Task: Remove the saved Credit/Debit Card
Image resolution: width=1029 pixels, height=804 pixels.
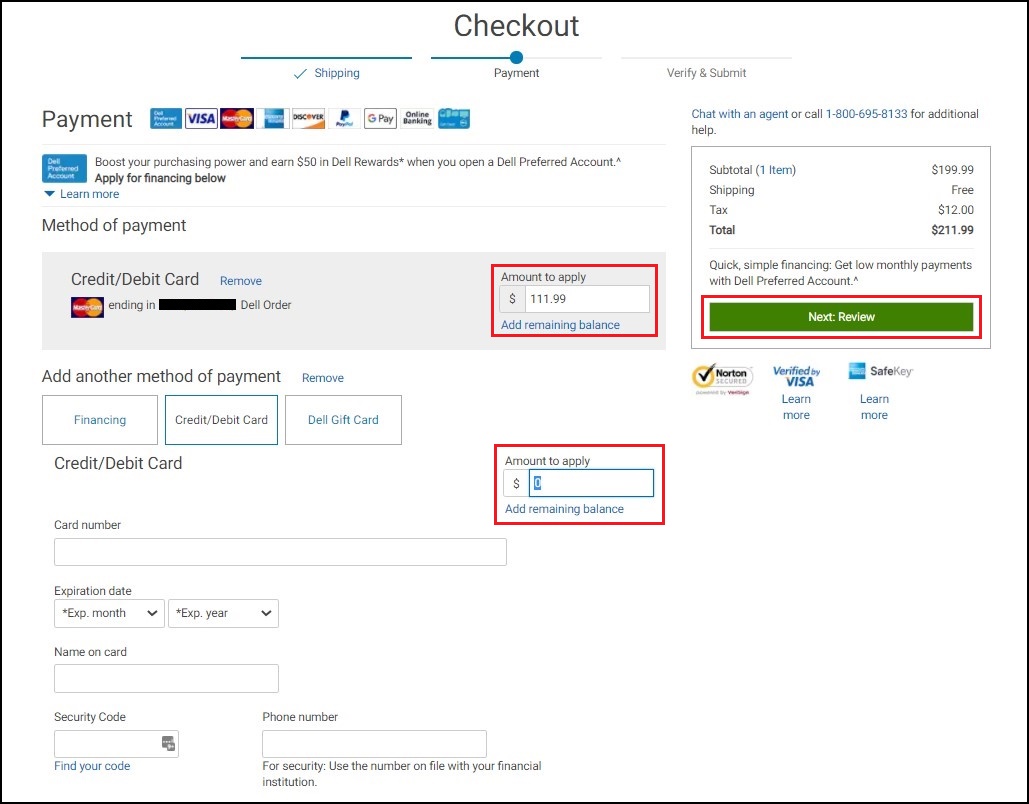Action: pyautogui.click(x=240, y=281)
